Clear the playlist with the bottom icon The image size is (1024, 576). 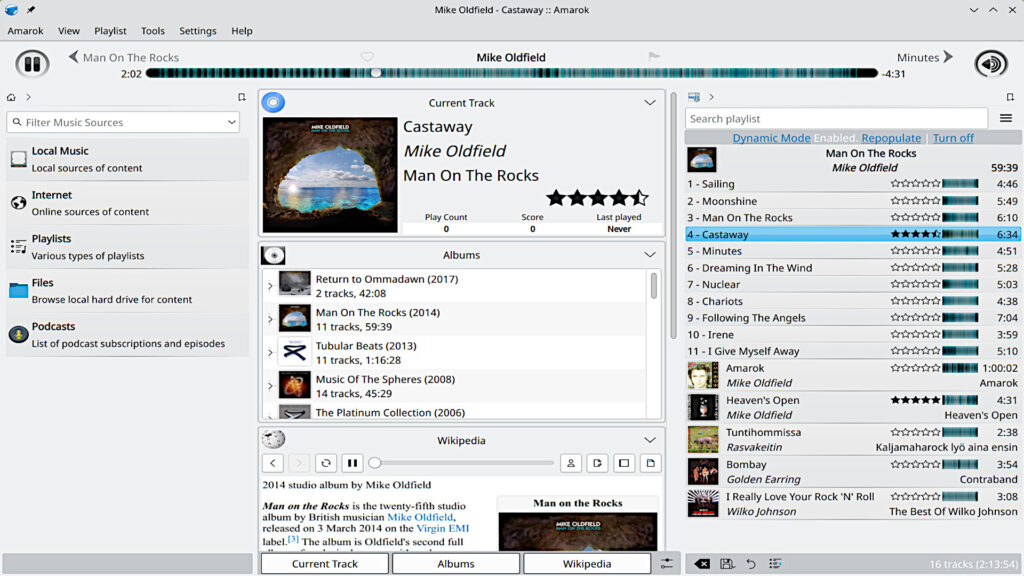coord(702,564)
